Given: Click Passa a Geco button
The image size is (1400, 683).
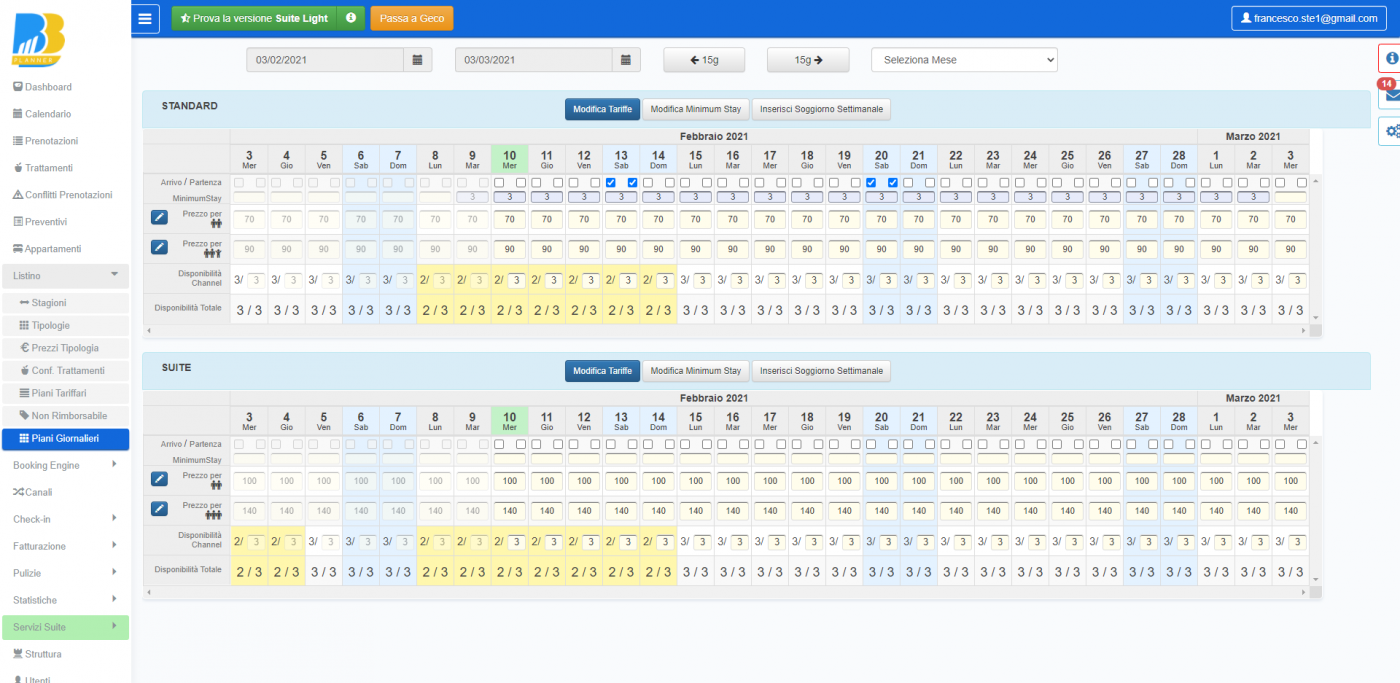Looking at the screenshot, I should click(x=411, y=18).
